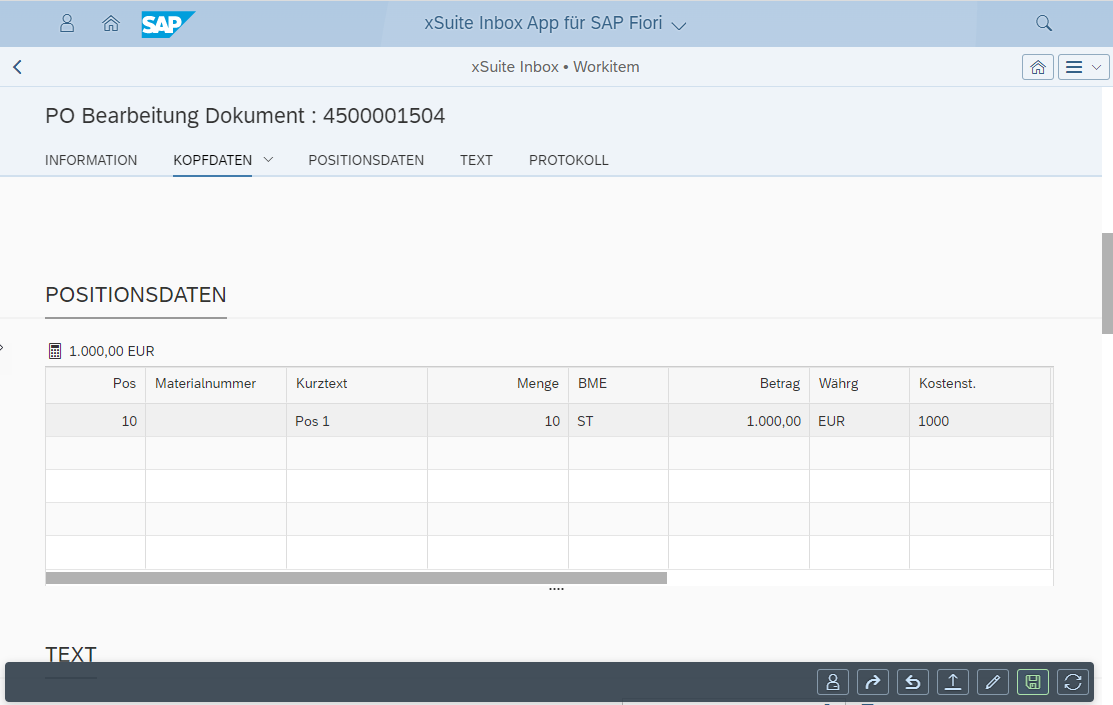Screen dimensions: 1113x705
Task: Click the upload icon in footer toolbar
Action: point(952,682)
